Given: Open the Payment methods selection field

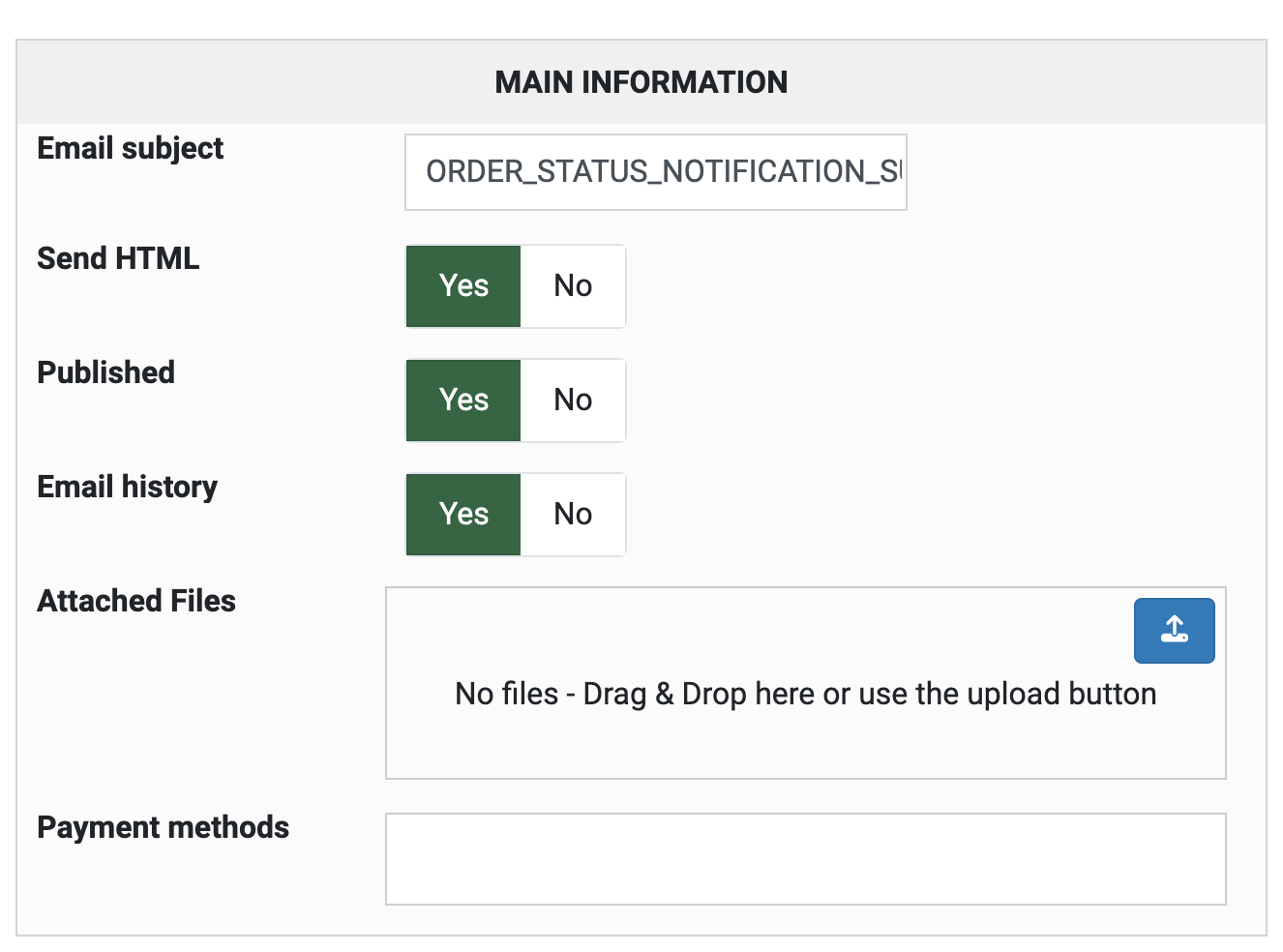Looking at the screenshot, I should pos(806,859).
